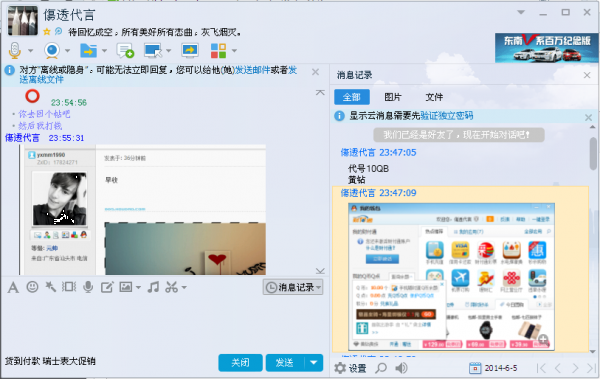This screenshot has height=379, width=600.
Task: Search message history magnifier icon
Action: click(380, 368)
